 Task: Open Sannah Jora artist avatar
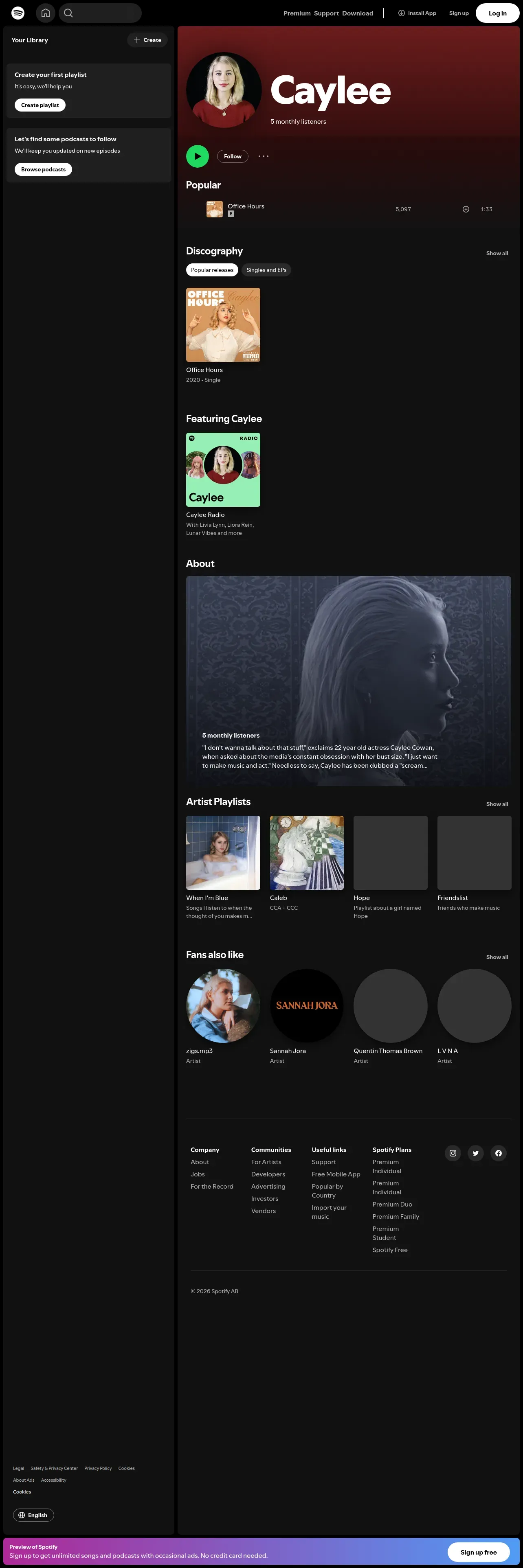point(307,1006)
